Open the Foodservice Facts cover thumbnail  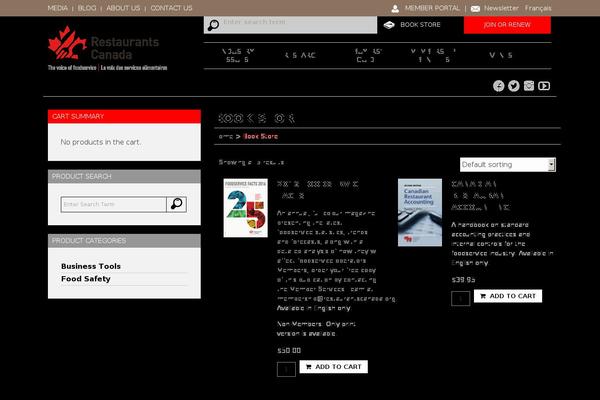(246, 208)
